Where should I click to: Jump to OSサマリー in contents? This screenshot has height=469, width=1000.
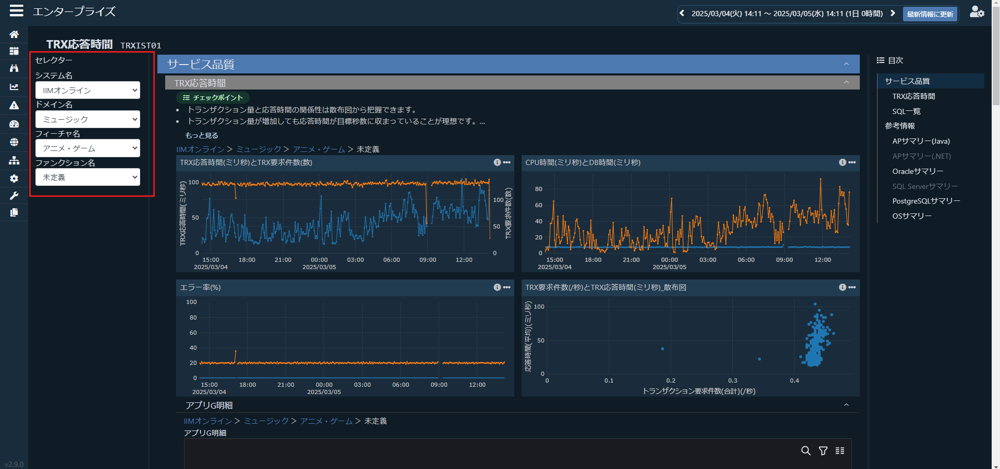[912, 216]
